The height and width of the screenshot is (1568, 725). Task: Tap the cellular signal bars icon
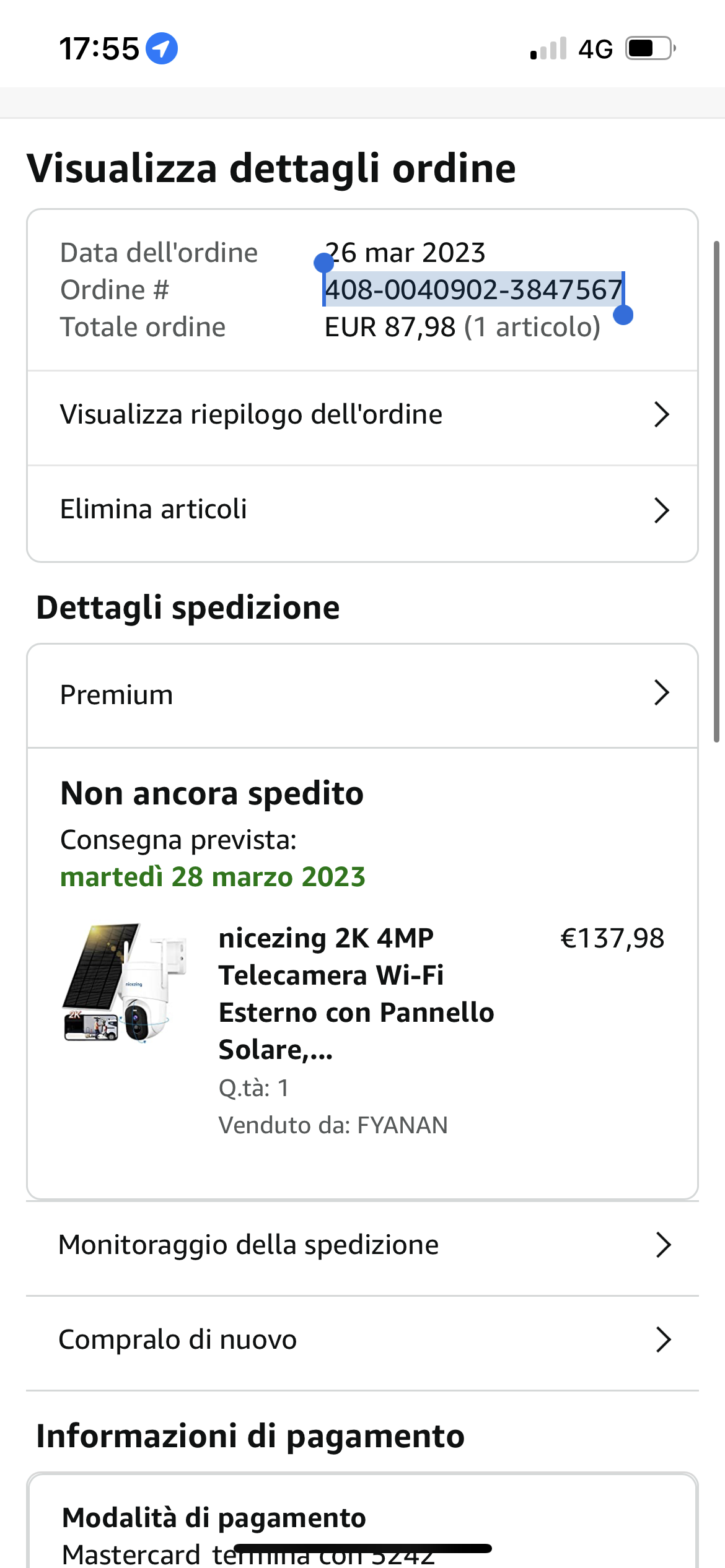coord(548,49)
